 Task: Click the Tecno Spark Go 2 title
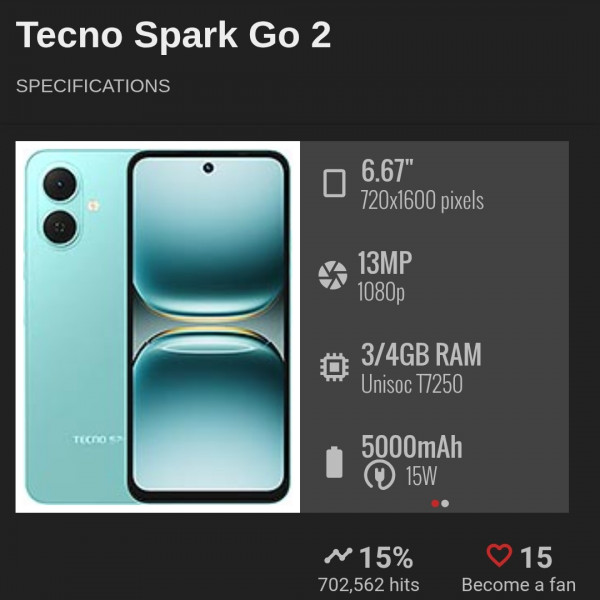click(174, 36)
